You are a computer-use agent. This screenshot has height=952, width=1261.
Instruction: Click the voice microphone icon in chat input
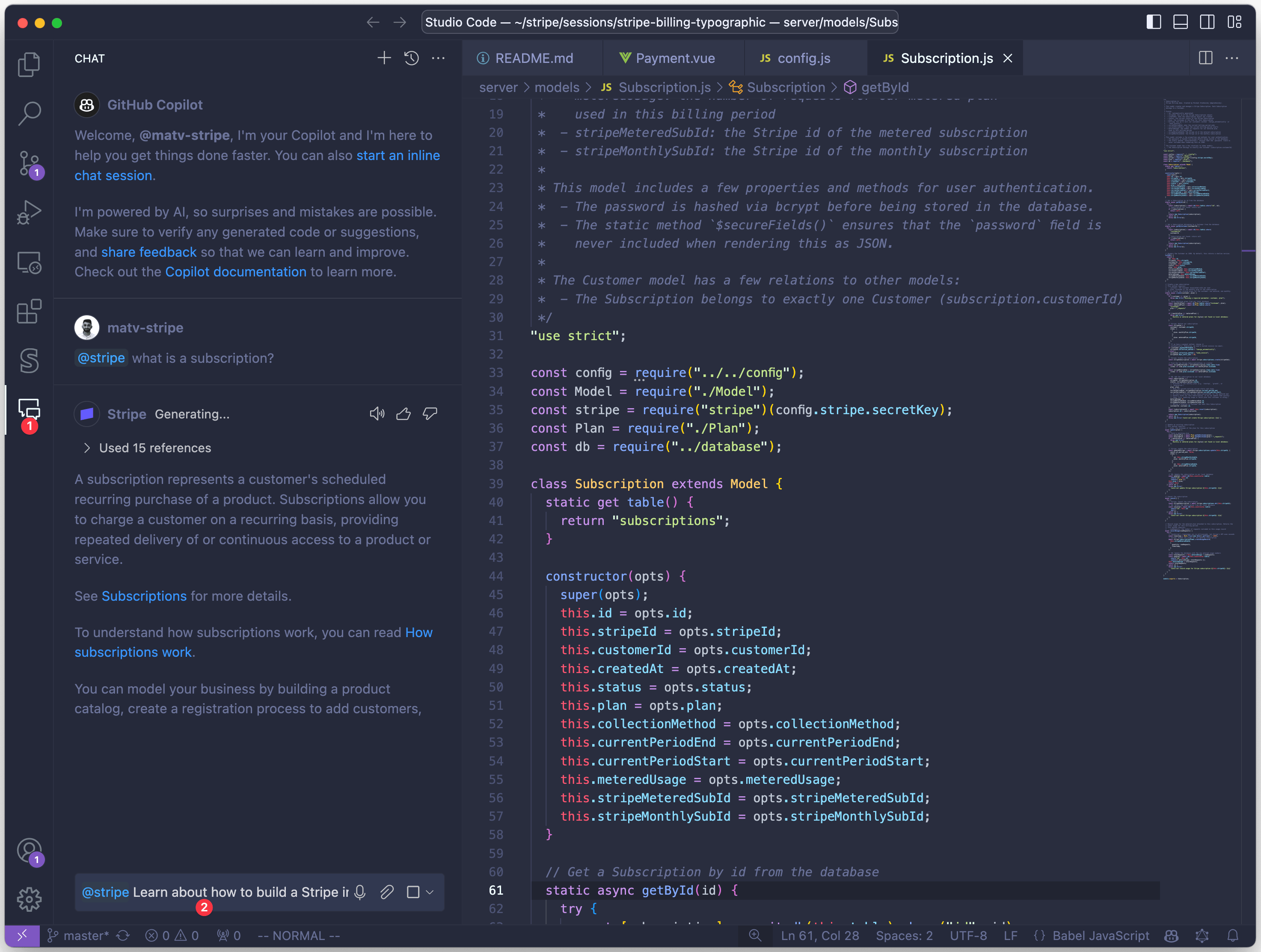(360, 892)
